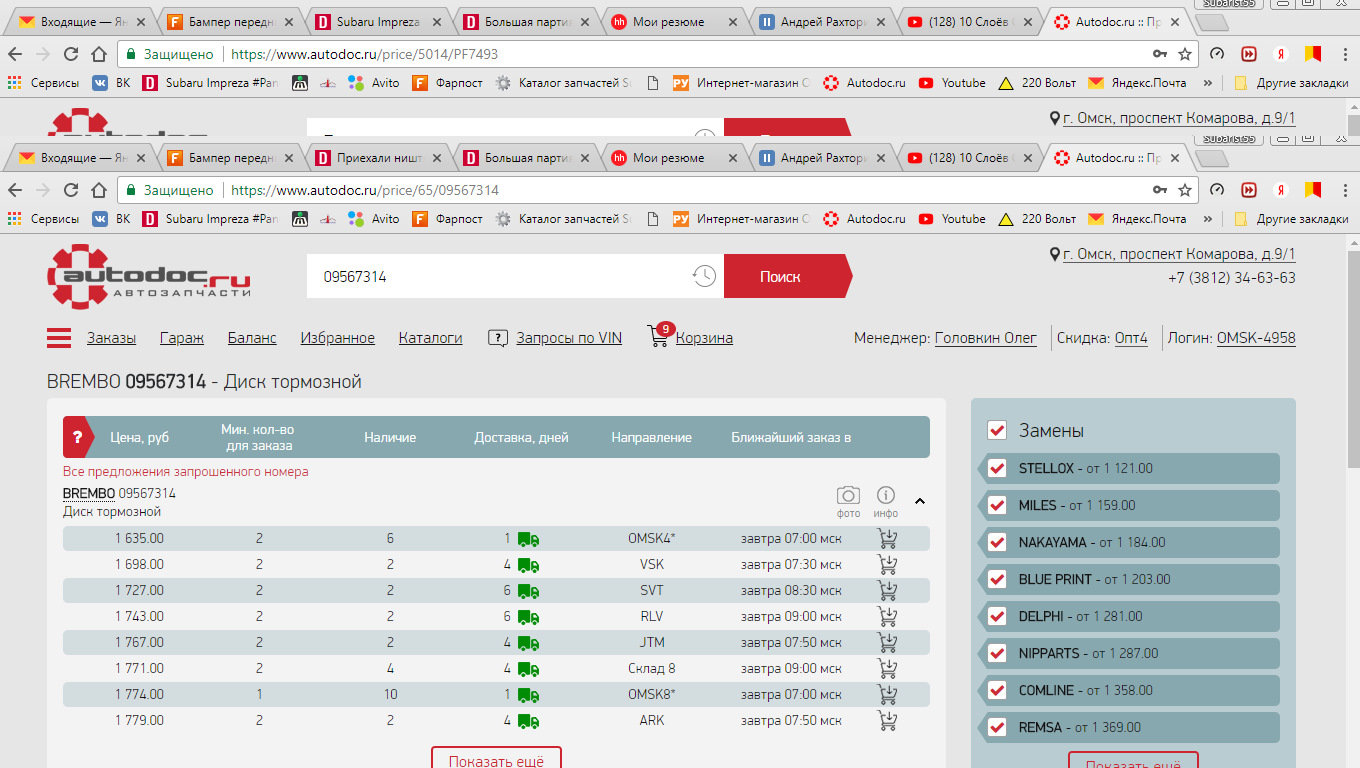Open the OMSK-4958 login link
Screen dimensions: 1360x768
pyautogui.click(x=1256, y=338)
